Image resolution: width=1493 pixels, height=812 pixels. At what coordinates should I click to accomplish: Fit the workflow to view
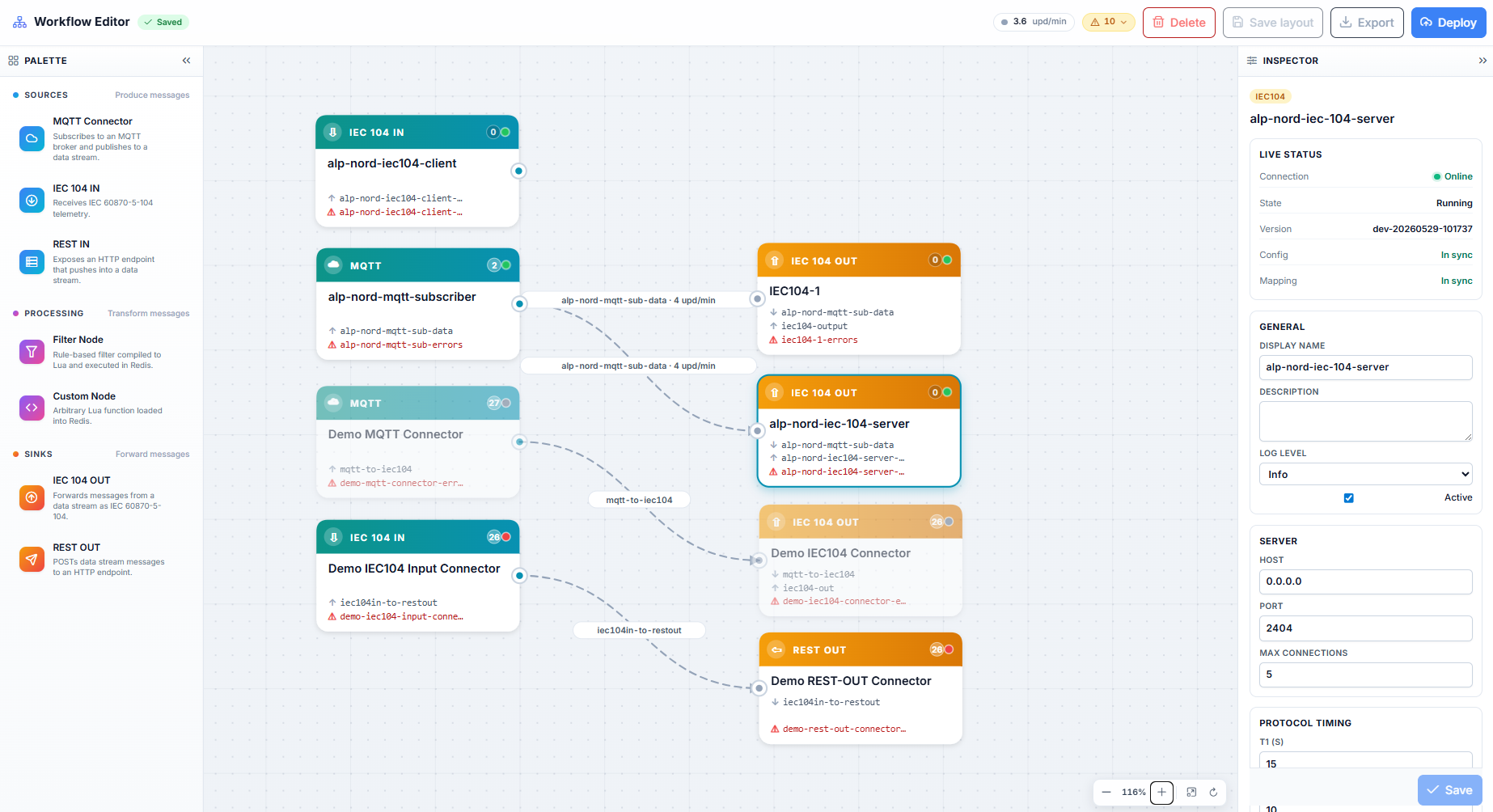click(1191, 793)
